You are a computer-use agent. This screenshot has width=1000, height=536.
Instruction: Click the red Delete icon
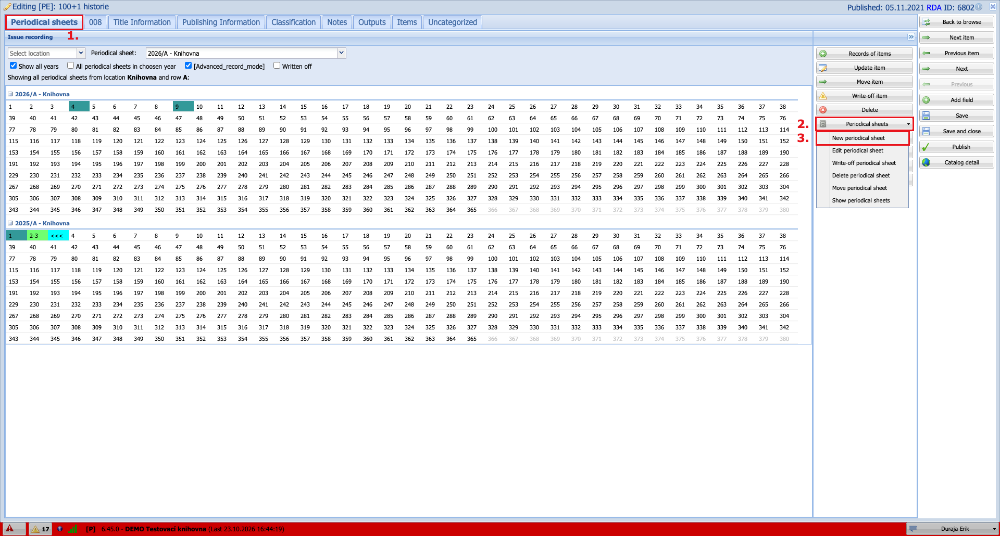(823, 110)
